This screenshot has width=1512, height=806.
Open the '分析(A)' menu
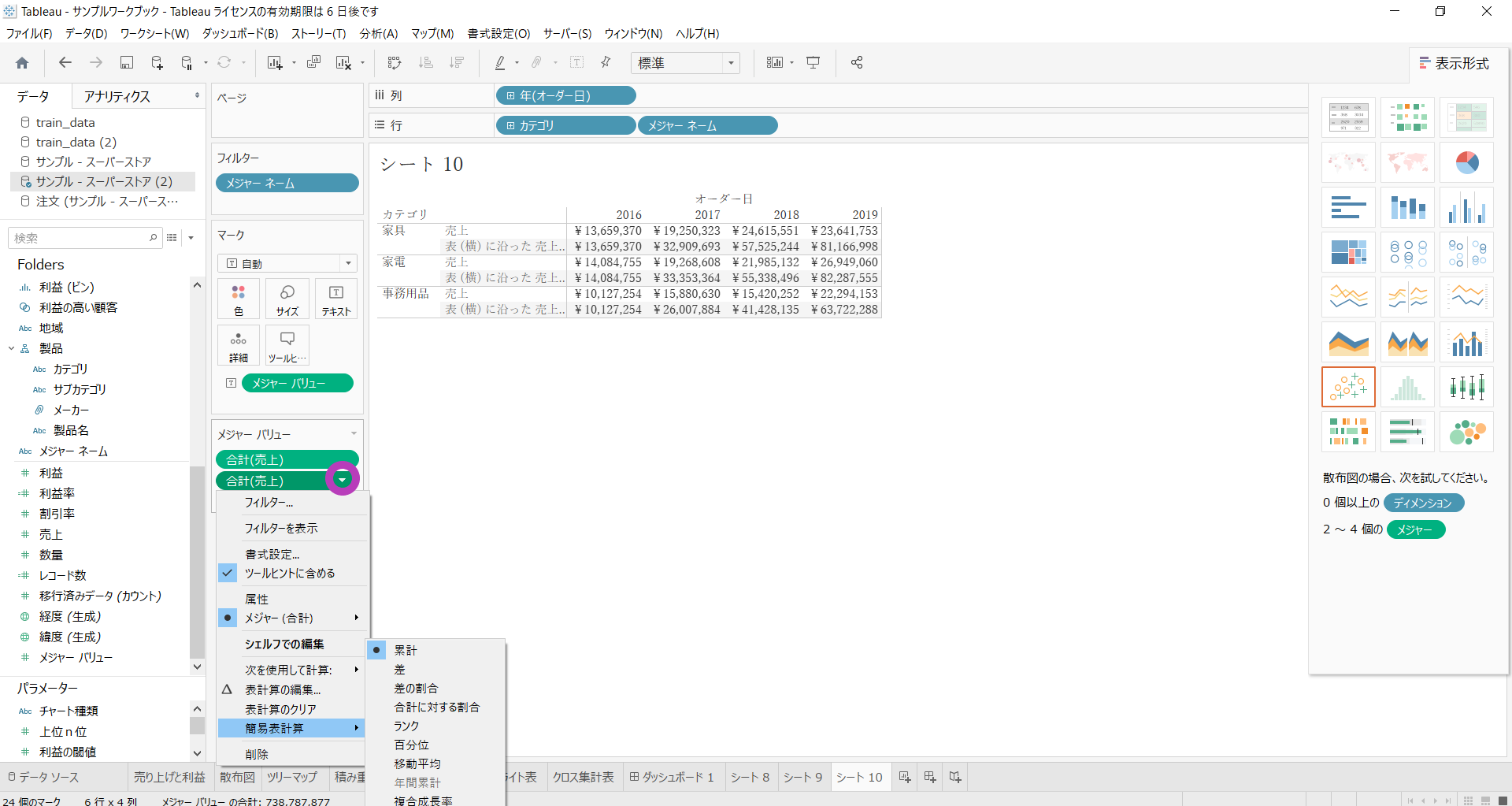(x=379, y=34)
